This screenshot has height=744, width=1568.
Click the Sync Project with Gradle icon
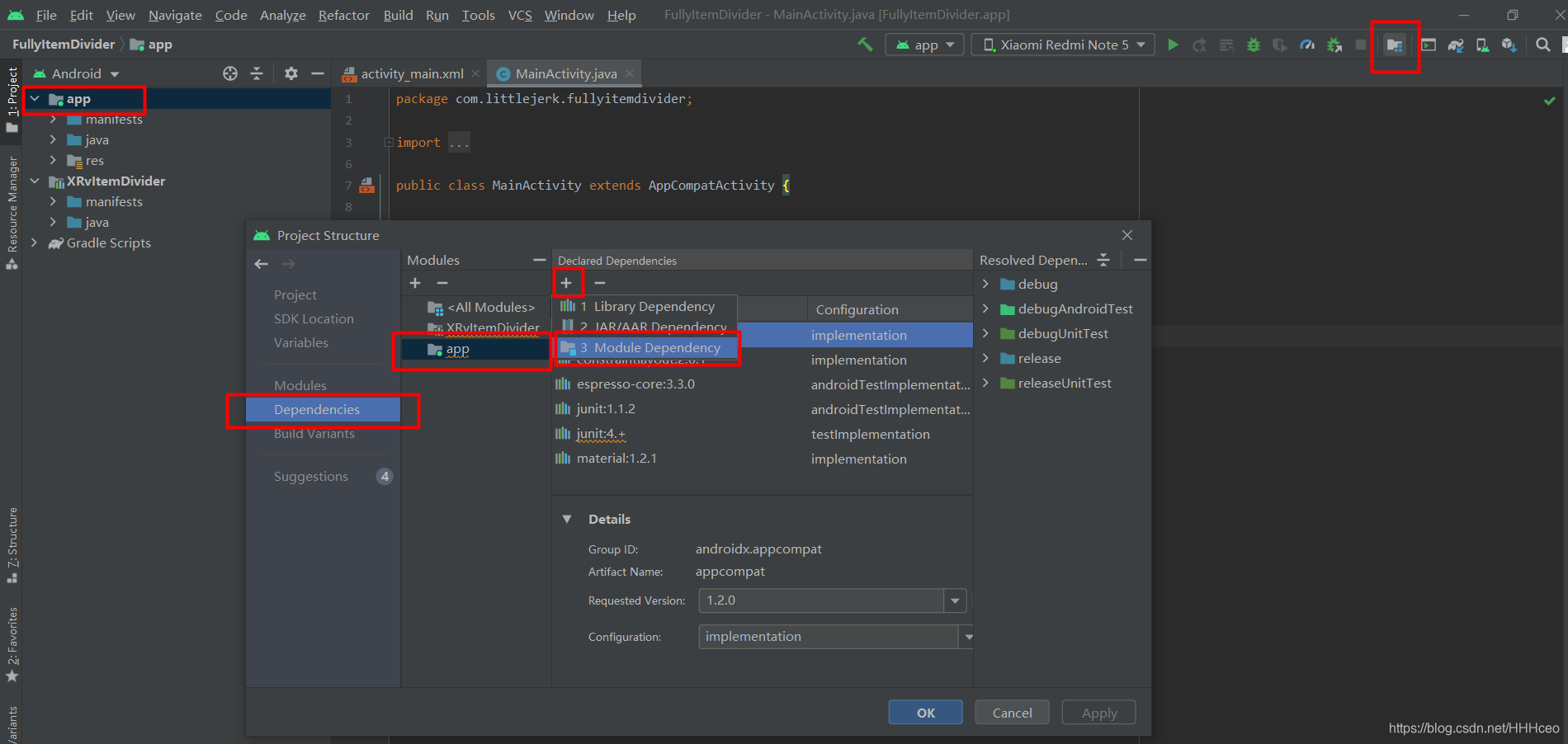pos(1456,45)
